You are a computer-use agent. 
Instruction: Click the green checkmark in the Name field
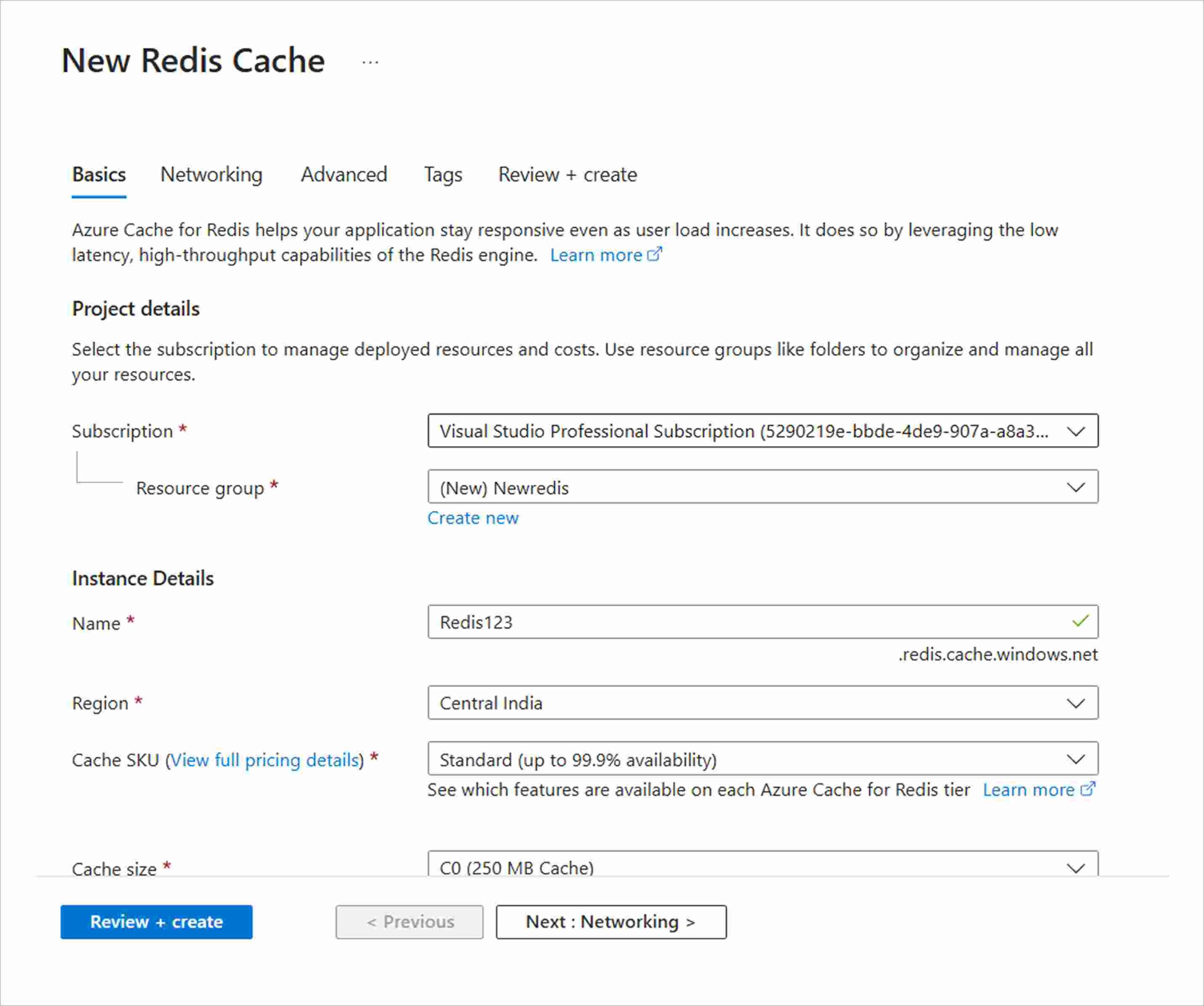(x=1080, y=621)
